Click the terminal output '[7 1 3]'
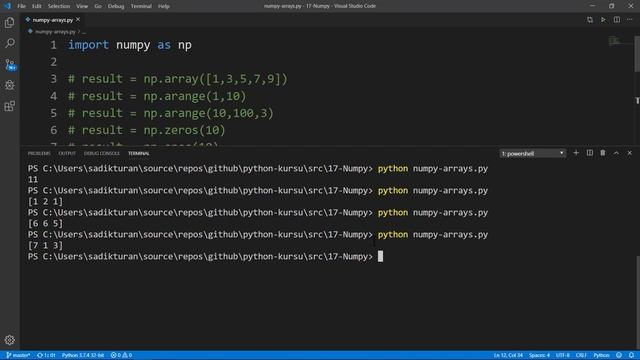 tap(45, 245)
